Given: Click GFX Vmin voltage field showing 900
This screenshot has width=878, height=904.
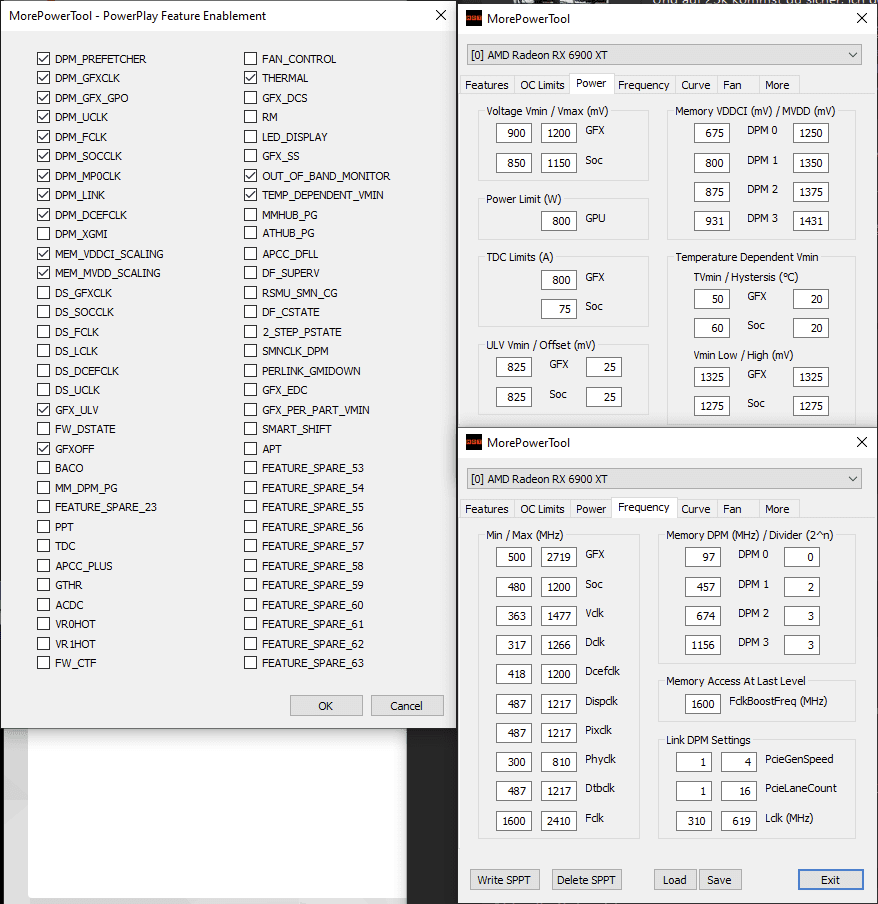Looking at the screenshot, I should (514, 133).
